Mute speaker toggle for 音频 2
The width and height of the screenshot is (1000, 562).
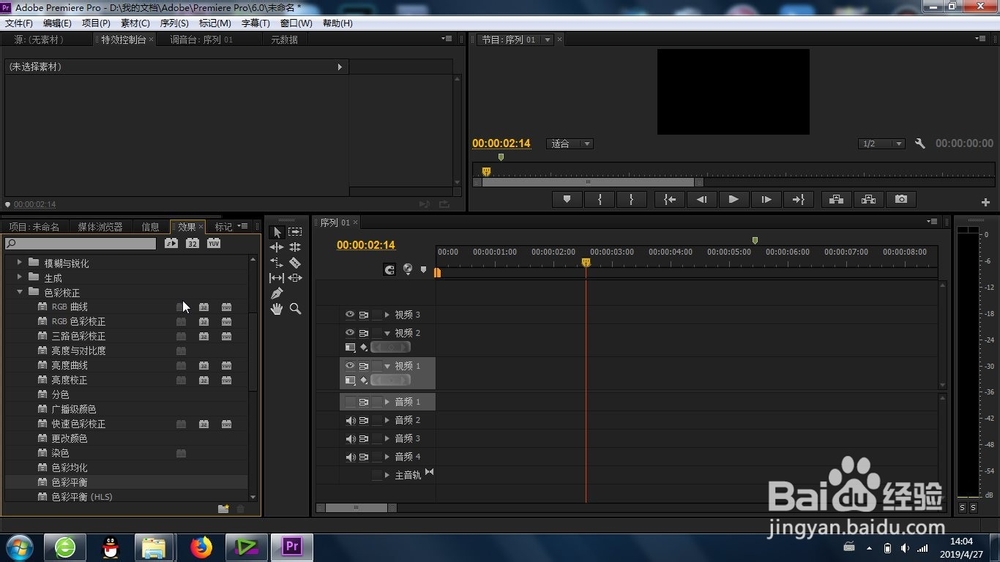click(x=350, y=420)
